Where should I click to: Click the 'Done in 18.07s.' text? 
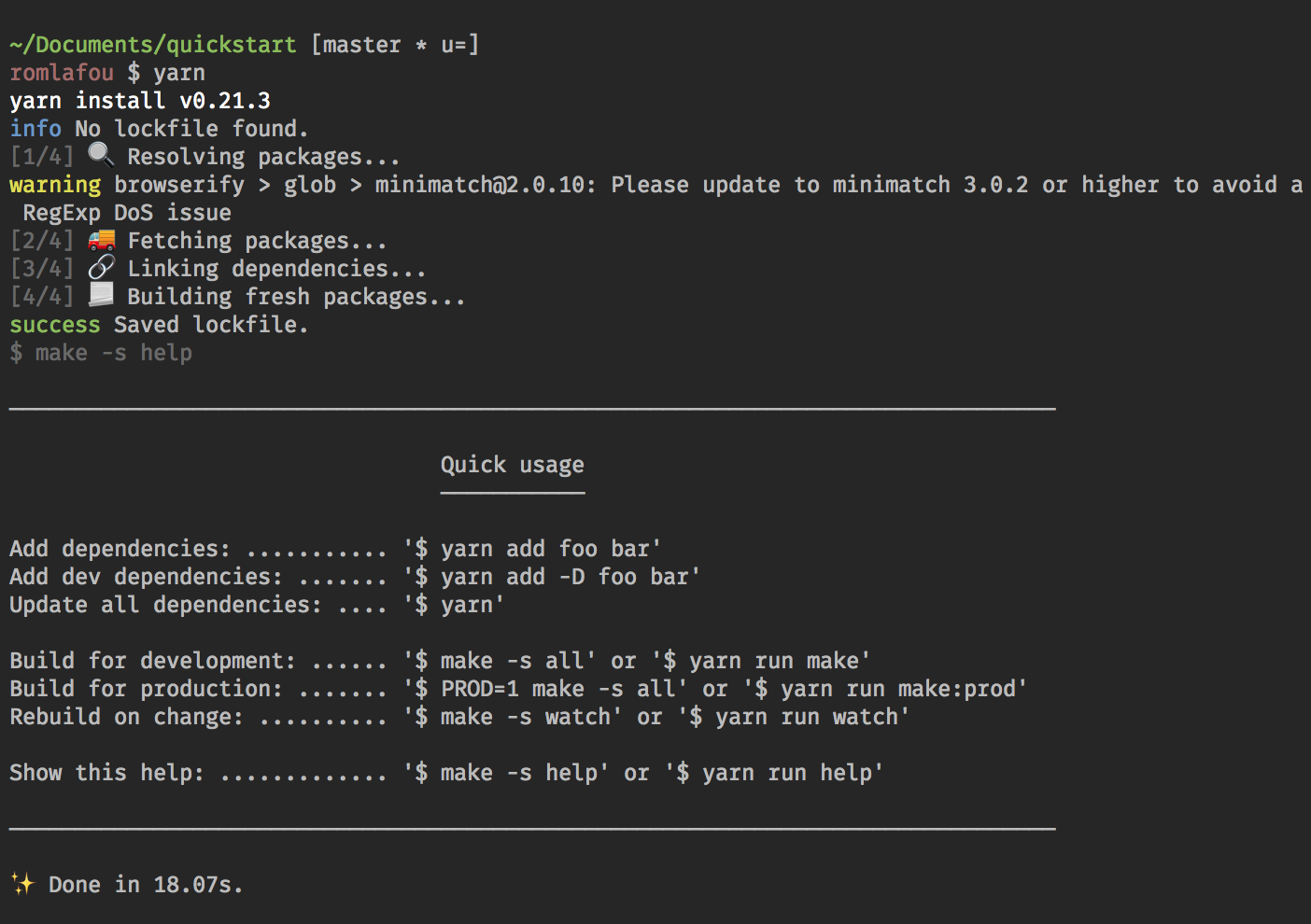(146, 885)
